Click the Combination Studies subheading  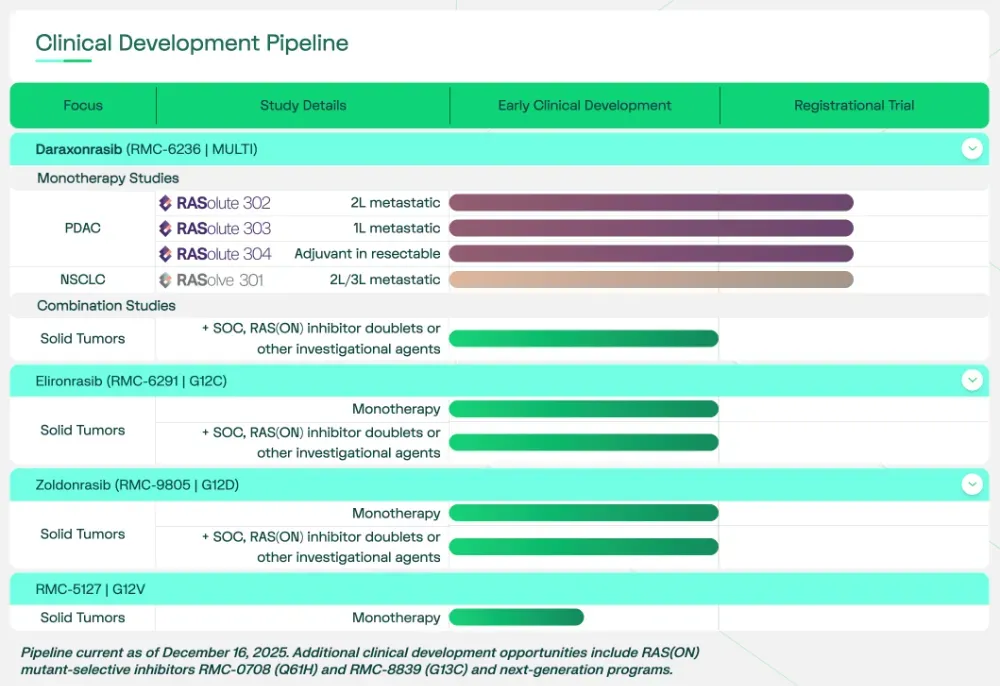coord(106,306)
